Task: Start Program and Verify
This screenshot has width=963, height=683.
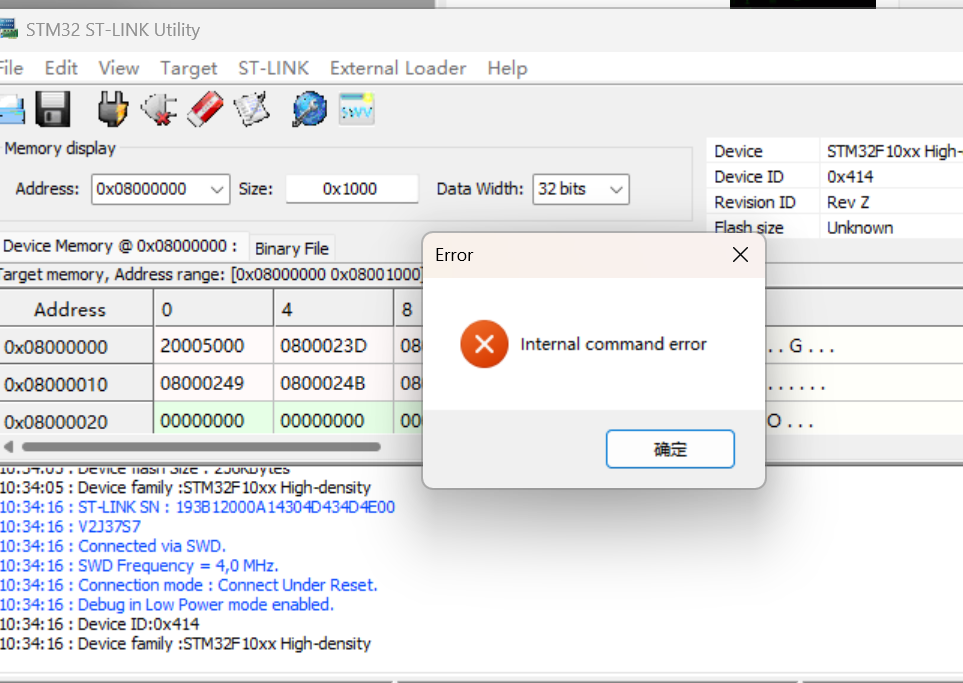Action: point(251,108)
